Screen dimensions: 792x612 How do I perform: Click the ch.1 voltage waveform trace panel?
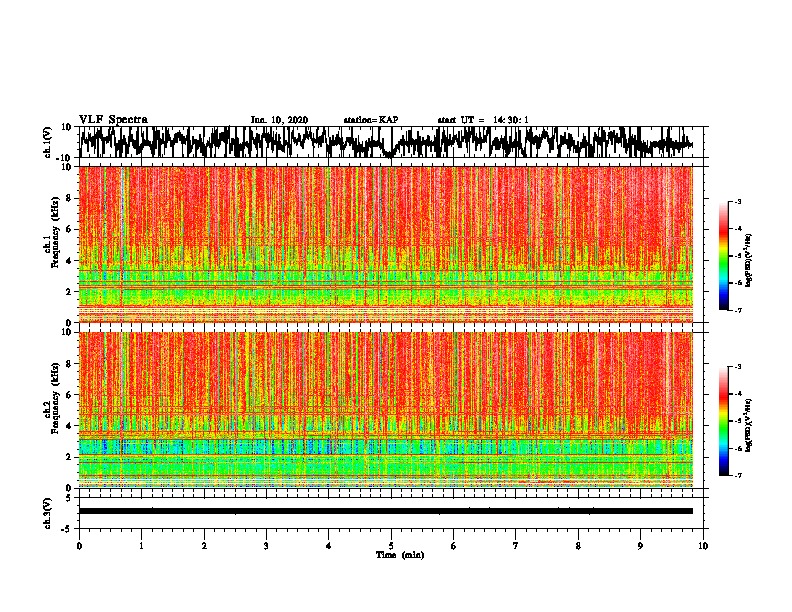point(391,142)
